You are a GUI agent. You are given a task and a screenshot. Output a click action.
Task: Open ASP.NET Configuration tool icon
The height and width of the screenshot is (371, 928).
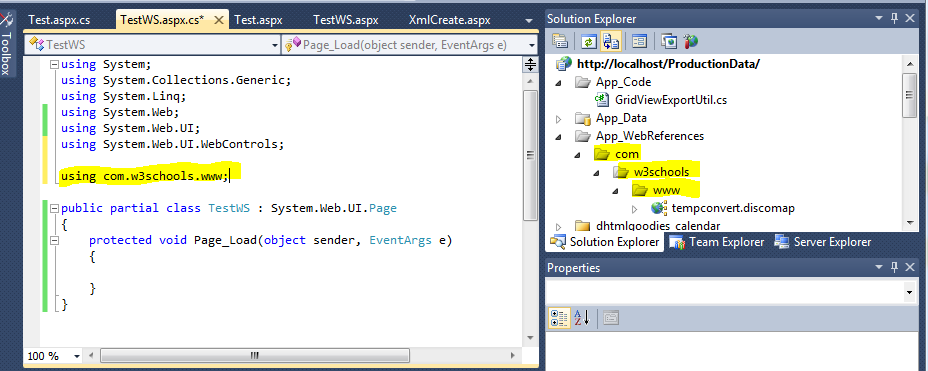point(691,41)
